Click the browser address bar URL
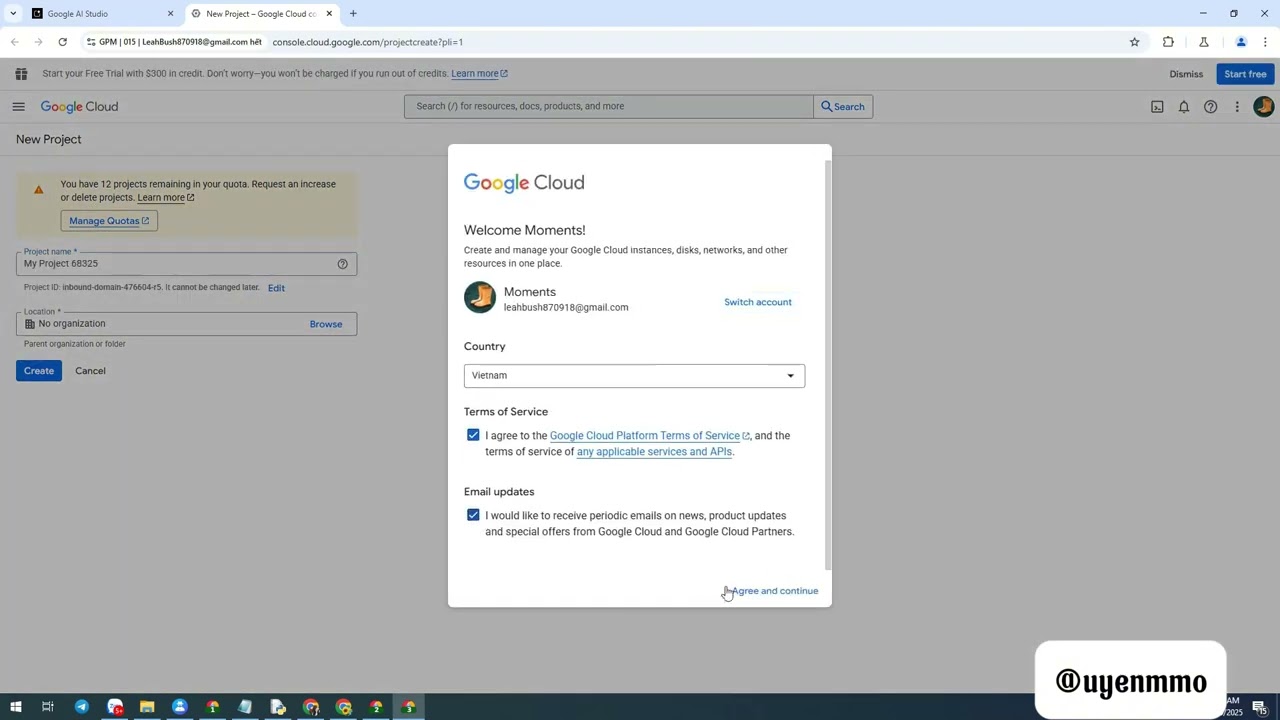The width and height of the screenshot is (1280, 720). point(368,42)
